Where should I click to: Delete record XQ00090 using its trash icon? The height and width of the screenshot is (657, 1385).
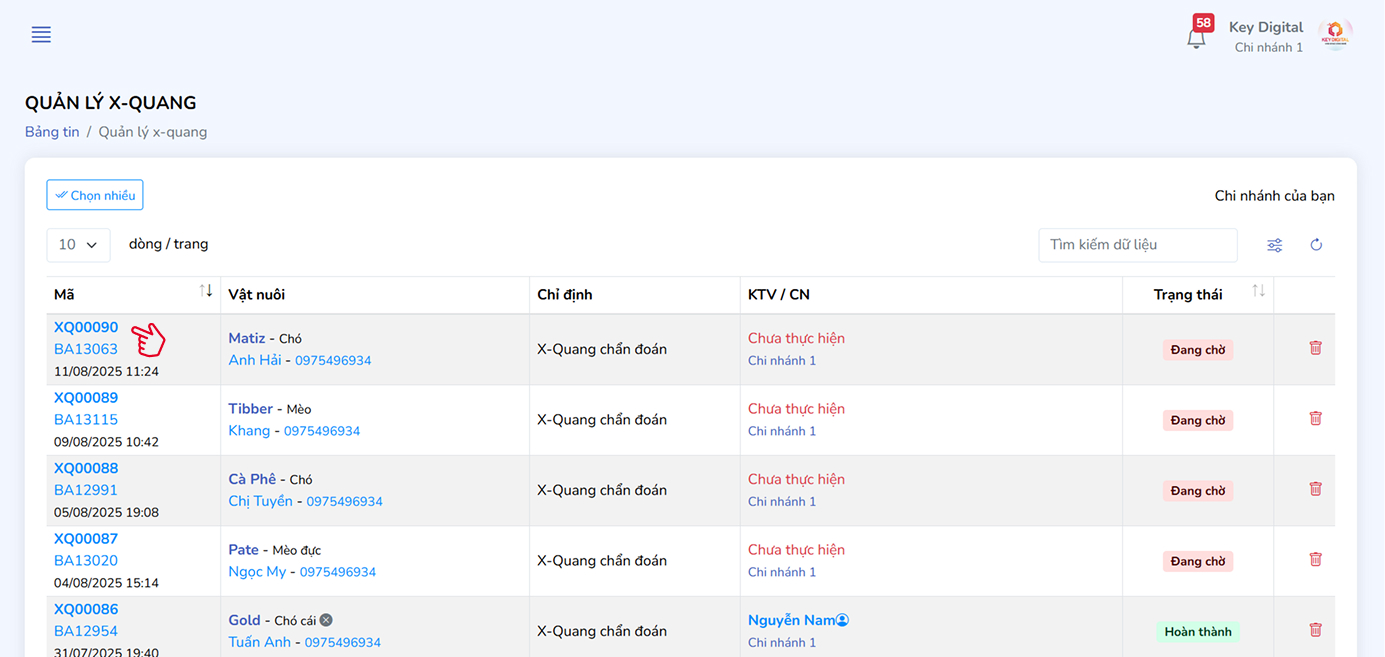[x=1315, y=348]
